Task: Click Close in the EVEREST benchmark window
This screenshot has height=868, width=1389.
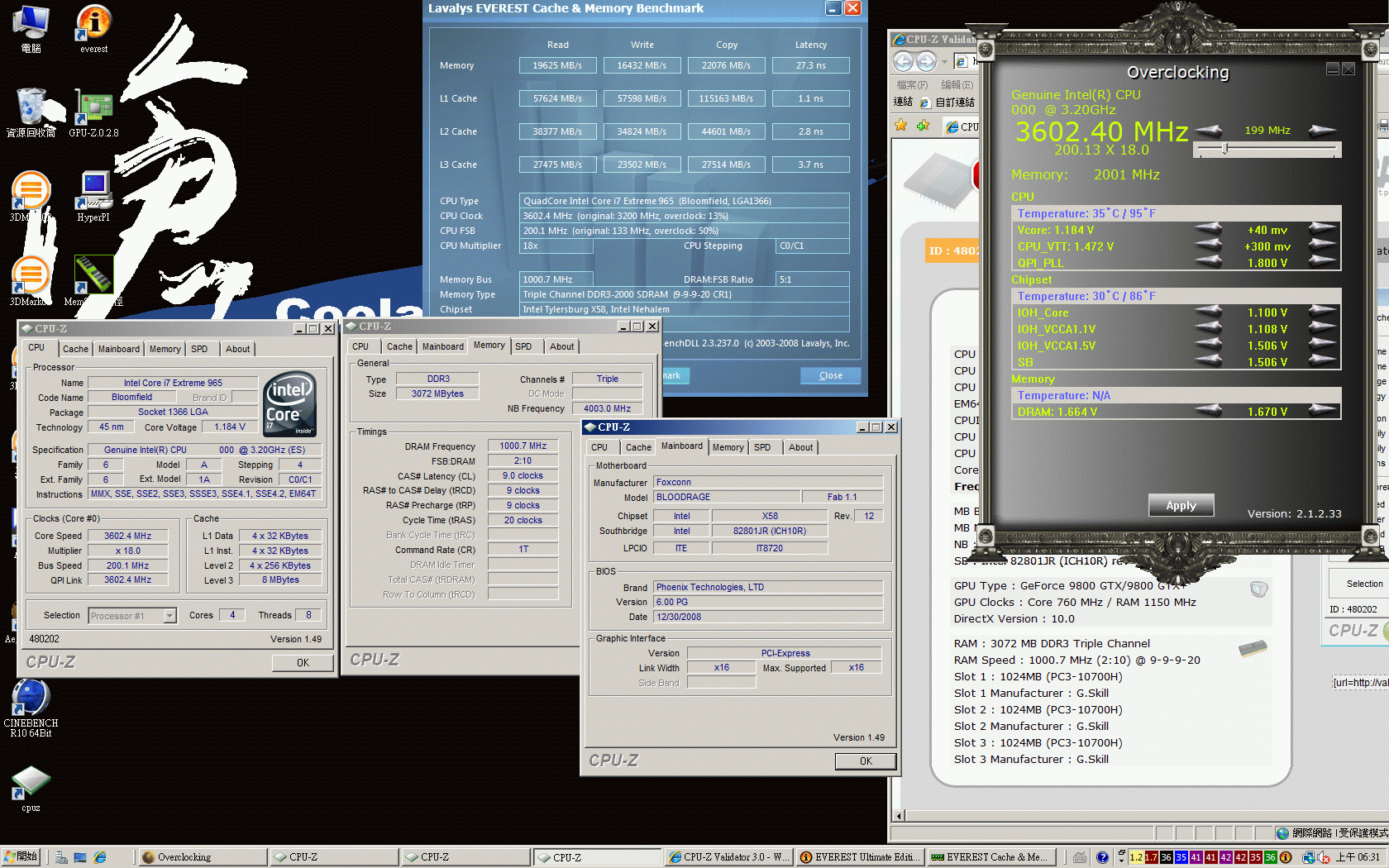Action: click(x=830, y=375)
